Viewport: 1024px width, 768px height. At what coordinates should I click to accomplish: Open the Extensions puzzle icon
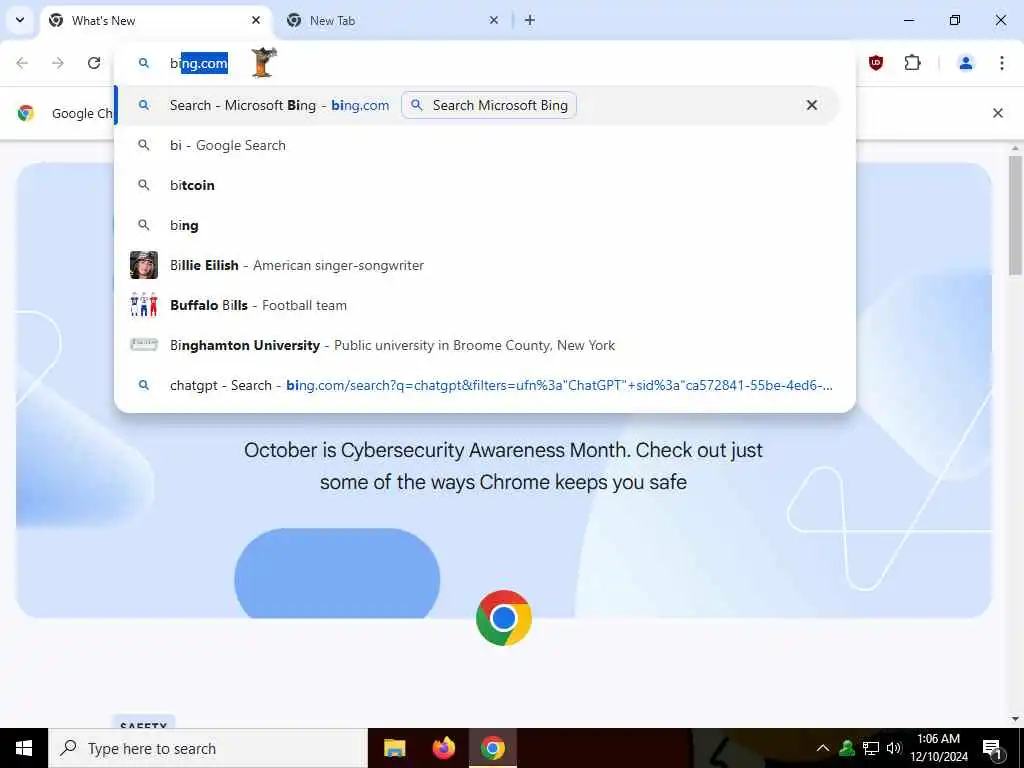(x=912, y=63)
